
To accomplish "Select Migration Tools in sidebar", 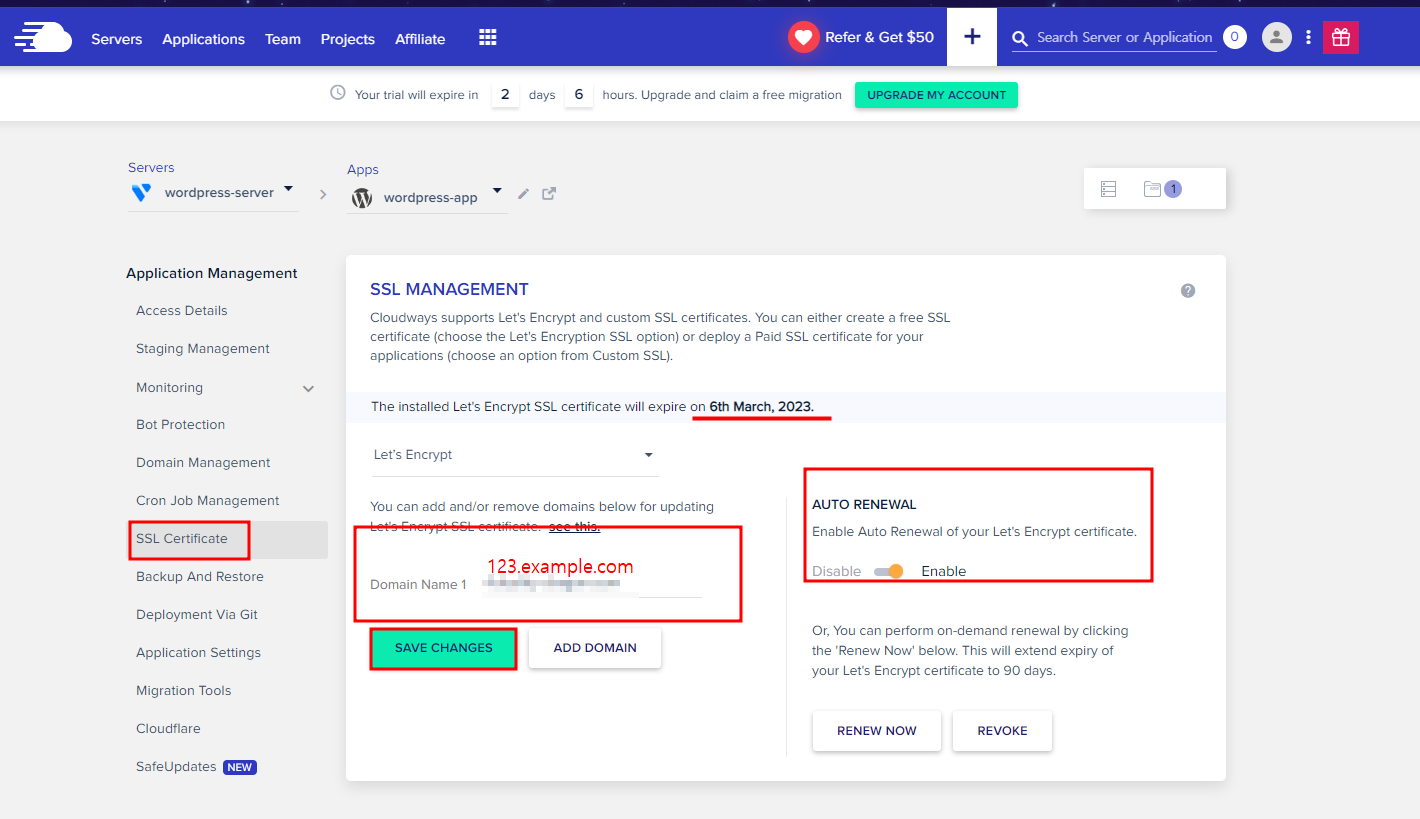I will 184,691.
